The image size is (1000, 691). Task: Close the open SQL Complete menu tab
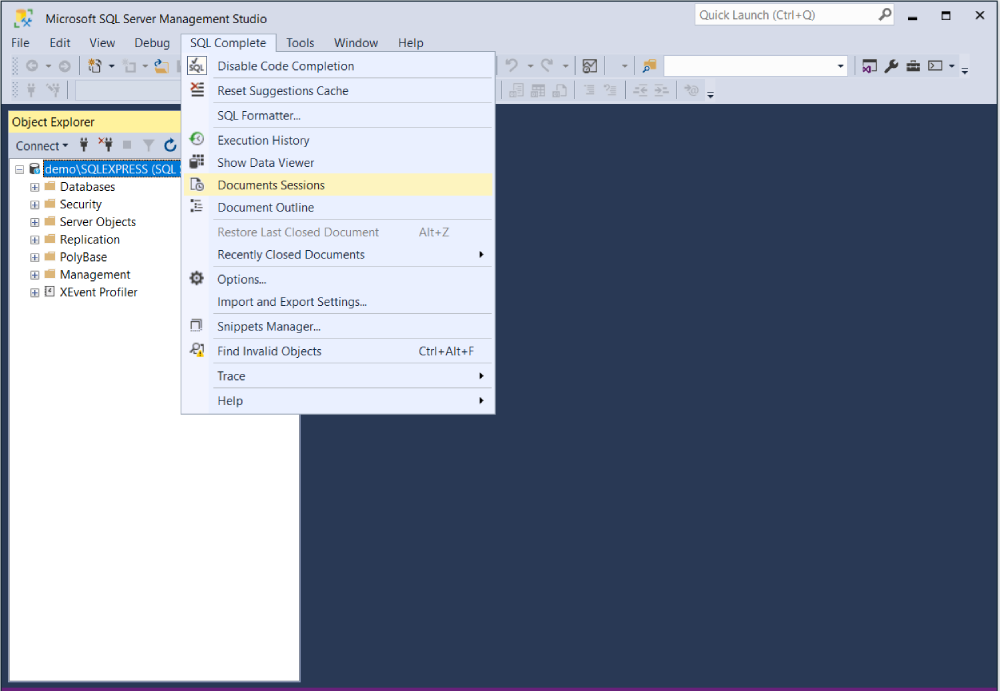pyautogui.click(x=228, y=43)
